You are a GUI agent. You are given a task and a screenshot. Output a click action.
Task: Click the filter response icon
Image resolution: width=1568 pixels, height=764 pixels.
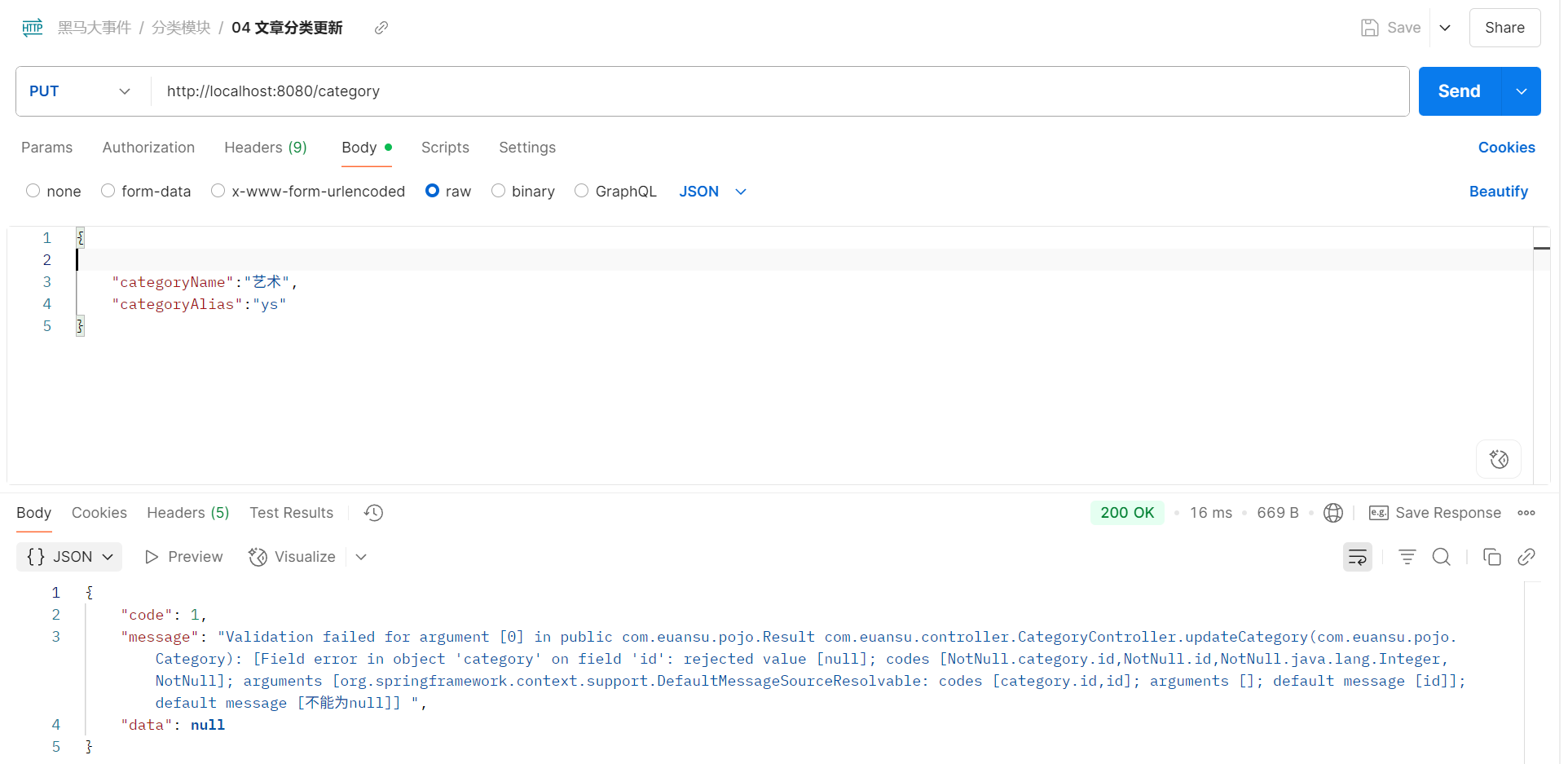1407,557
